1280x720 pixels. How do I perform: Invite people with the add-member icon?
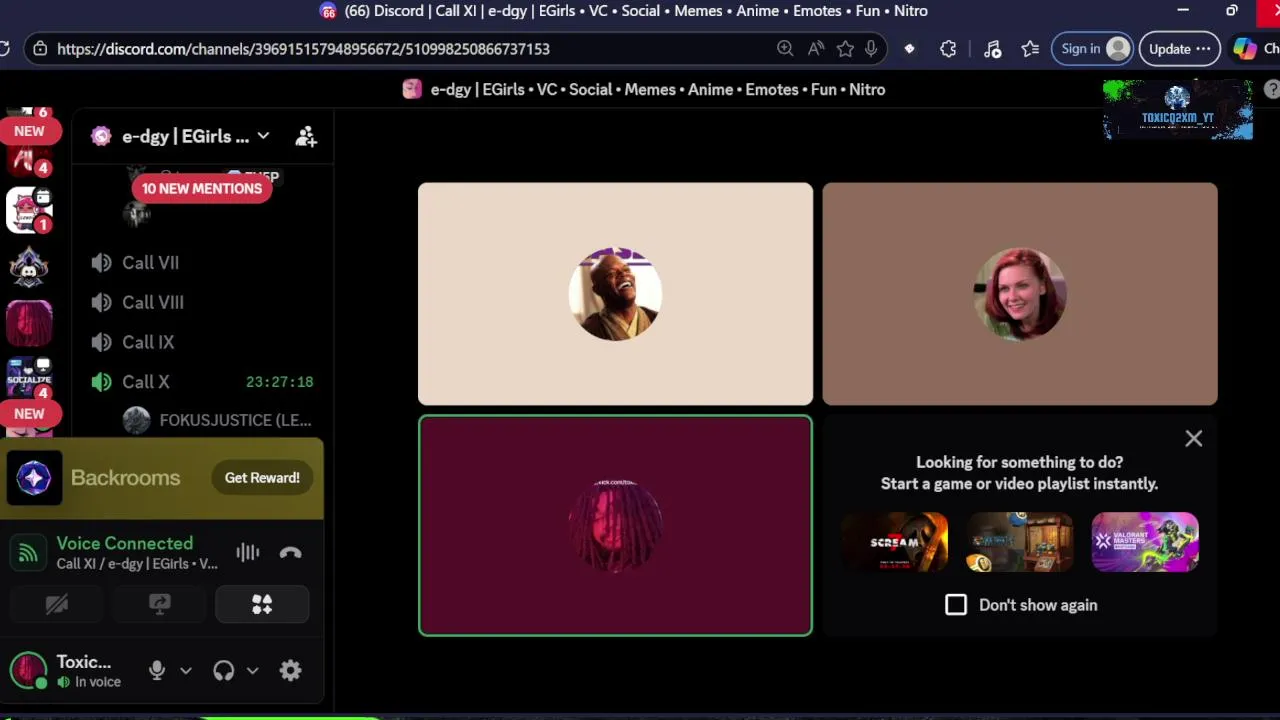[306, 137]
